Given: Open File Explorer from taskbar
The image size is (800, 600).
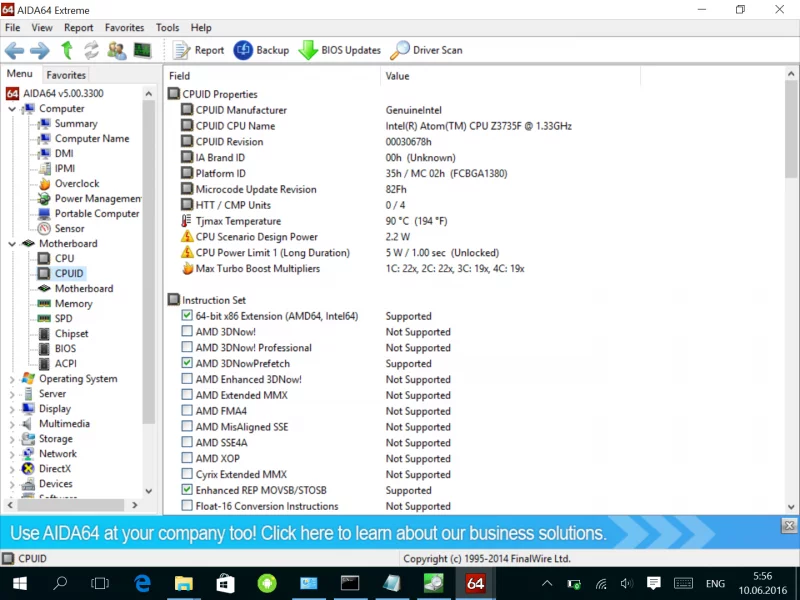Looking at the screenshot, I should tap(184, 583).
